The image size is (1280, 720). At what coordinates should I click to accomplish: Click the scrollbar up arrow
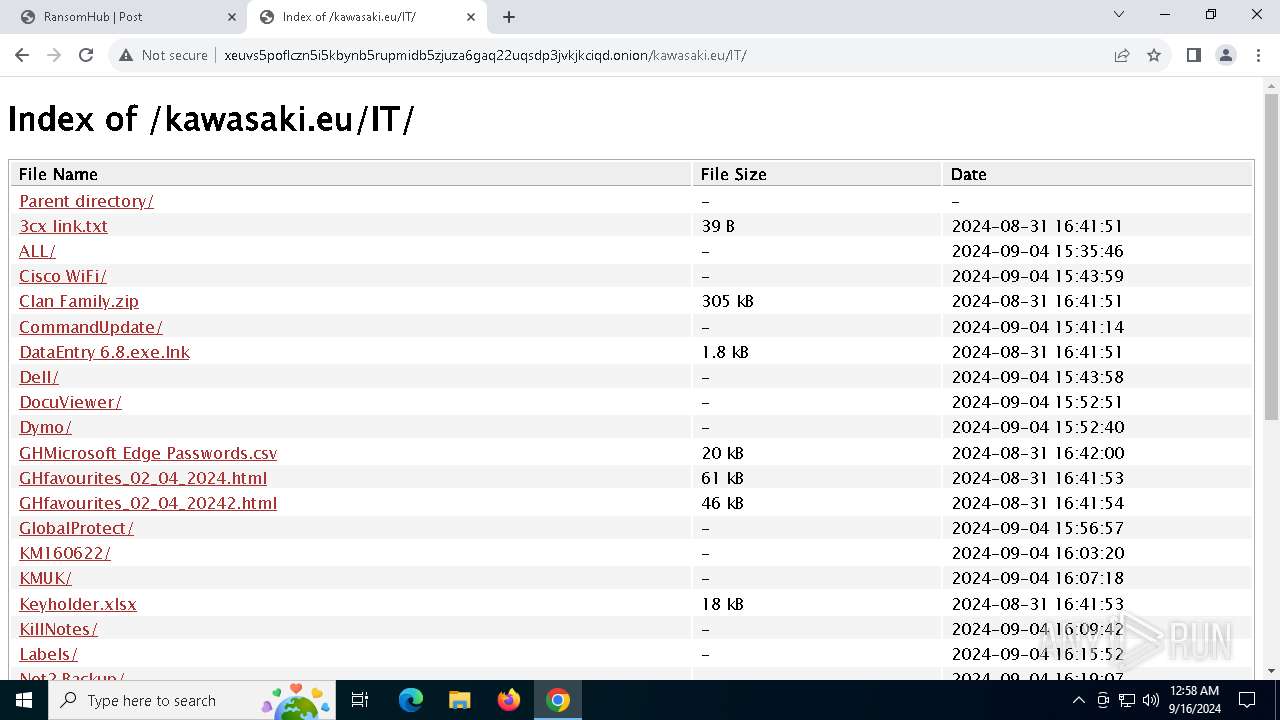1271,86
